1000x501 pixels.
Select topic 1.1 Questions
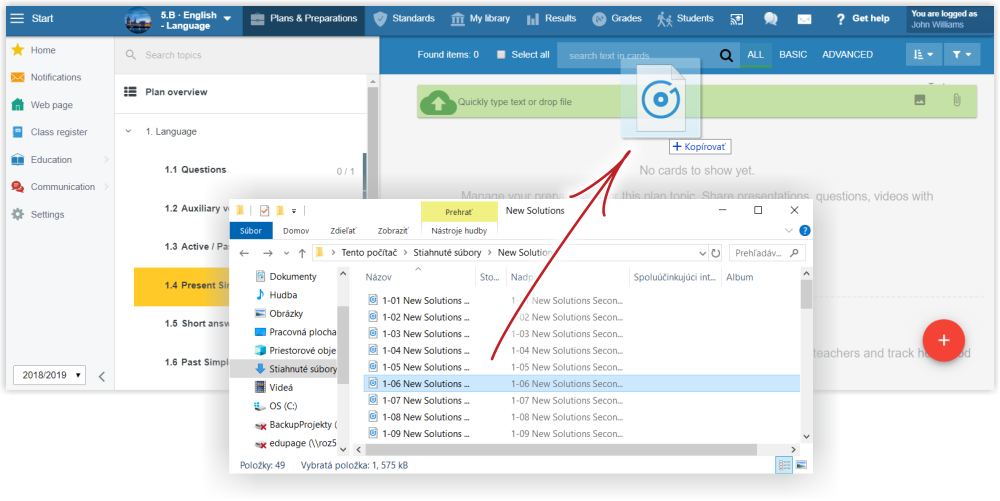pos(195,170)
